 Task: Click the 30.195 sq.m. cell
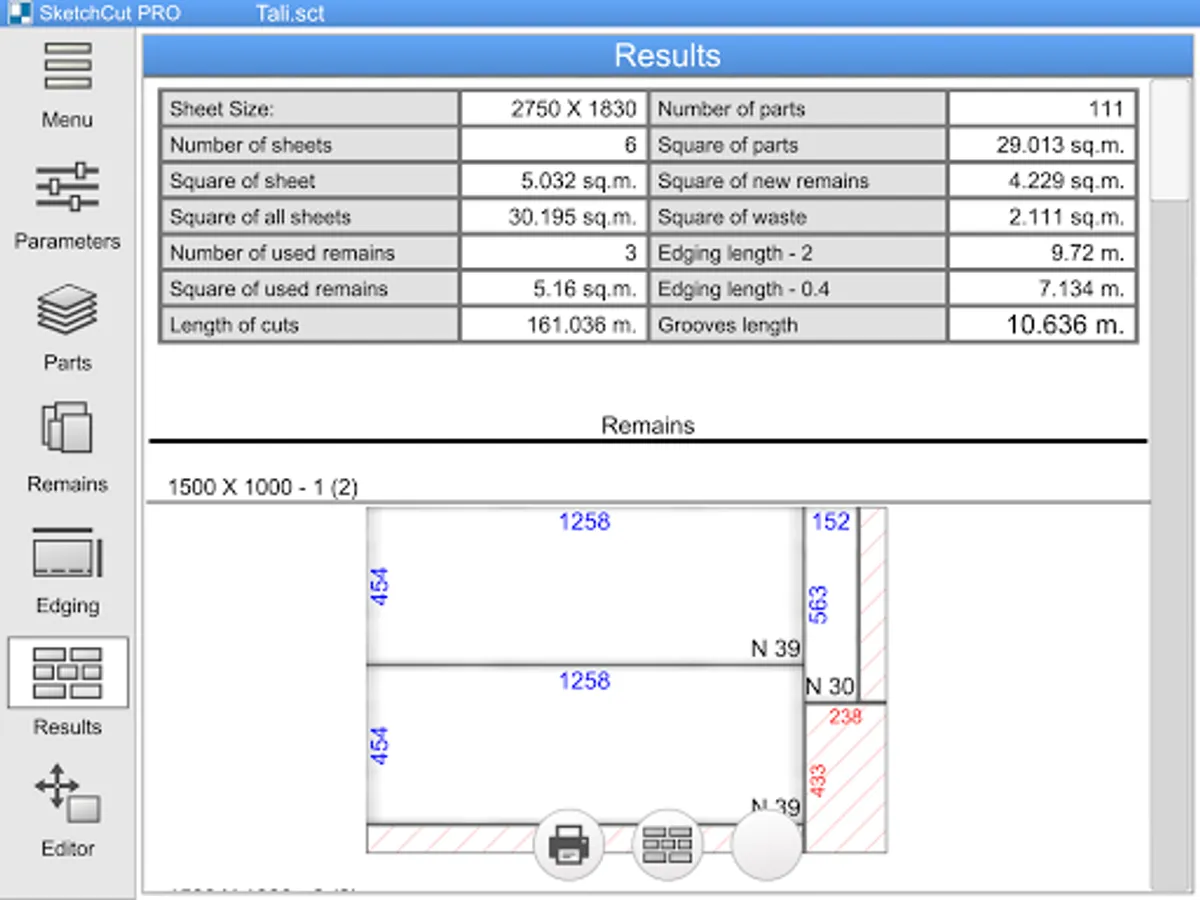554,217
